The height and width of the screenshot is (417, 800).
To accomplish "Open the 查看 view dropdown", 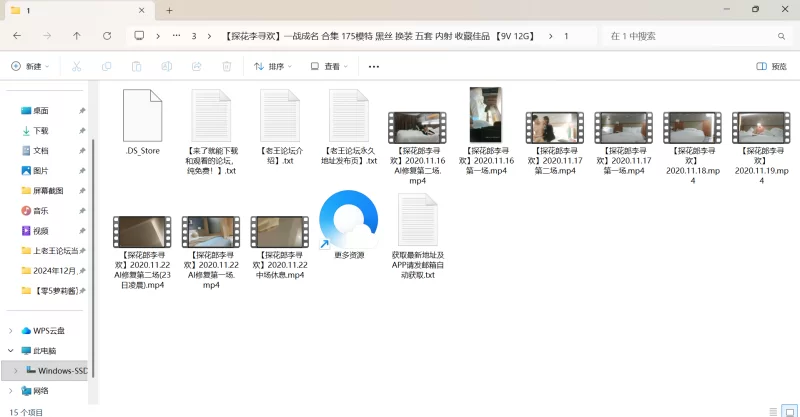I will [328, 67].
